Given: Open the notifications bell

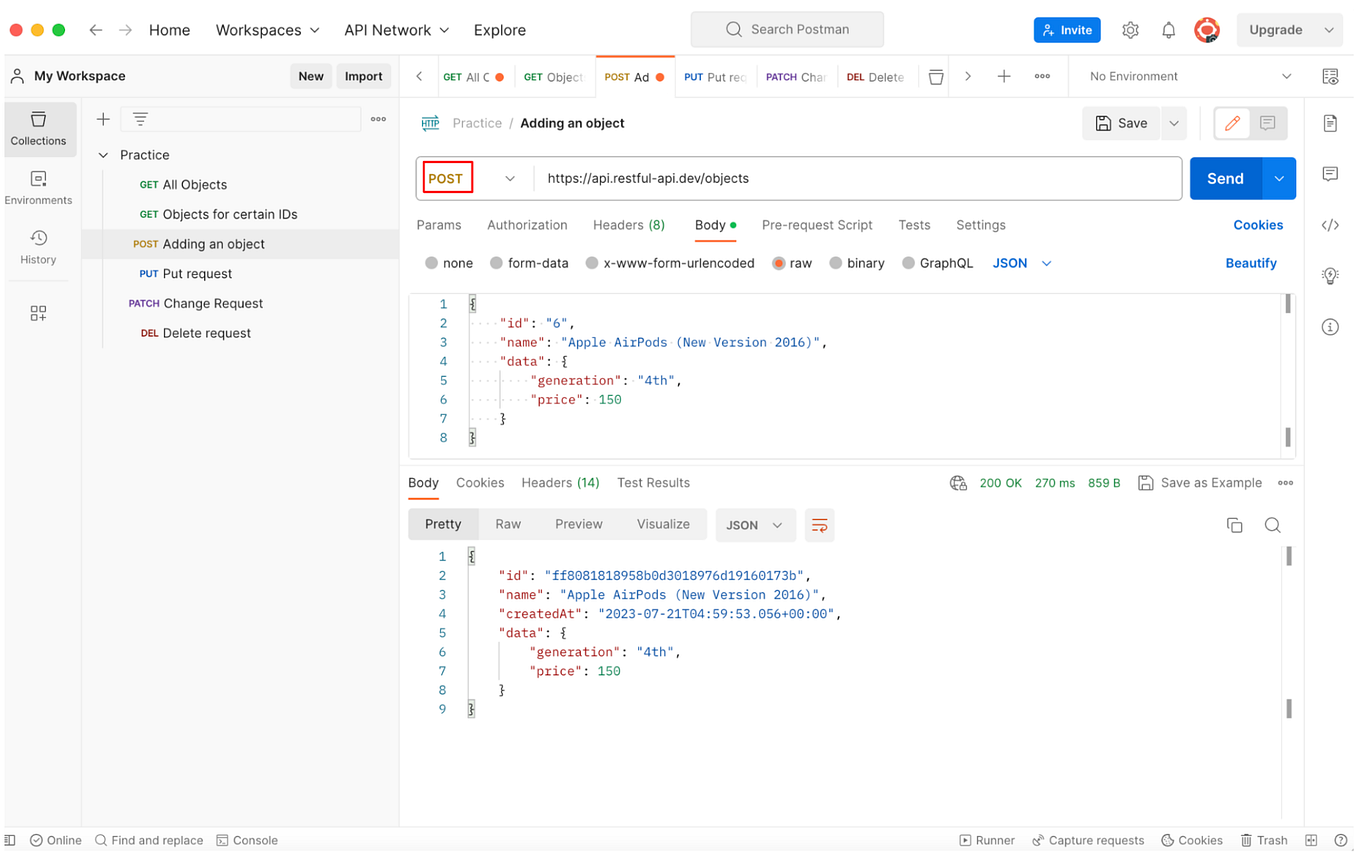Looking at the screenshot, I should pyautogui.click(x=1168, y=30).
